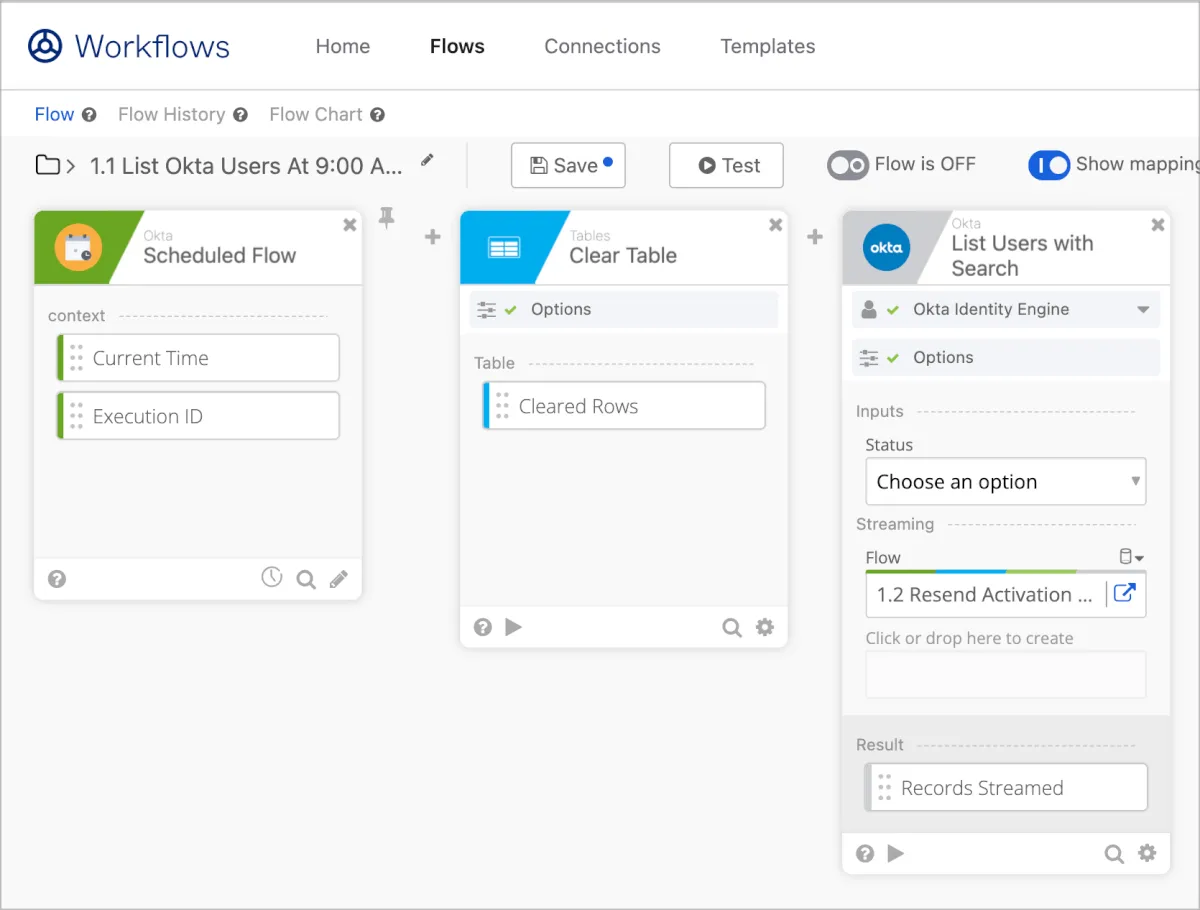
Task: Click the pin icon beside Scheduled Flow card
Action: 387,218
